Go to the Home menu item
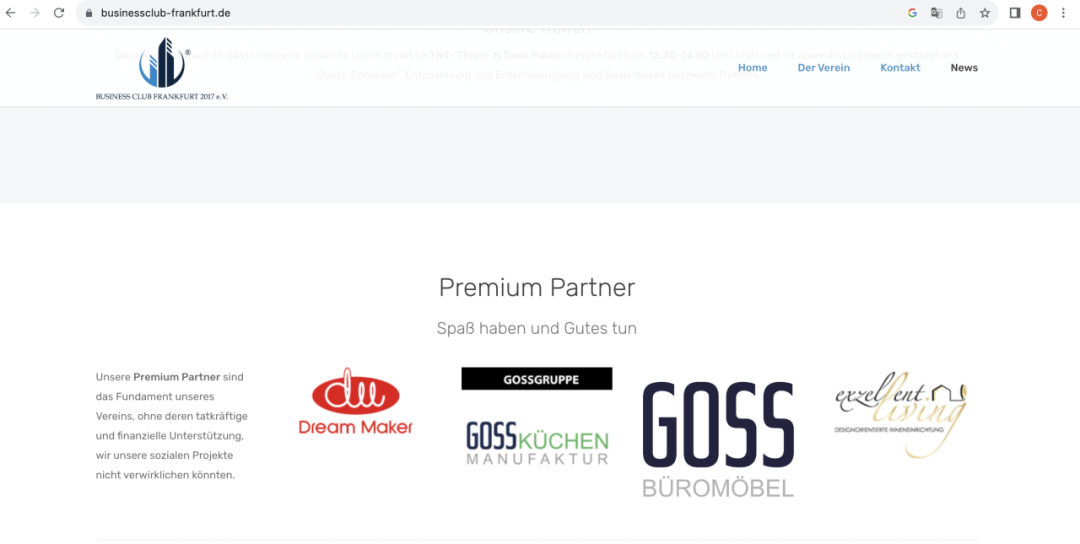This screenshot has height=544, width=1080. [752, 67]
